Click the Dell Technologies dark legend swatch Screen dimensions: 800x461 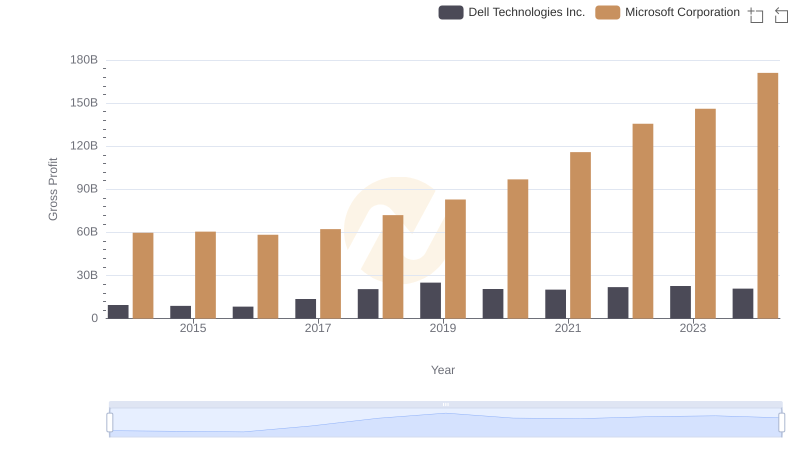coord(451,12)
